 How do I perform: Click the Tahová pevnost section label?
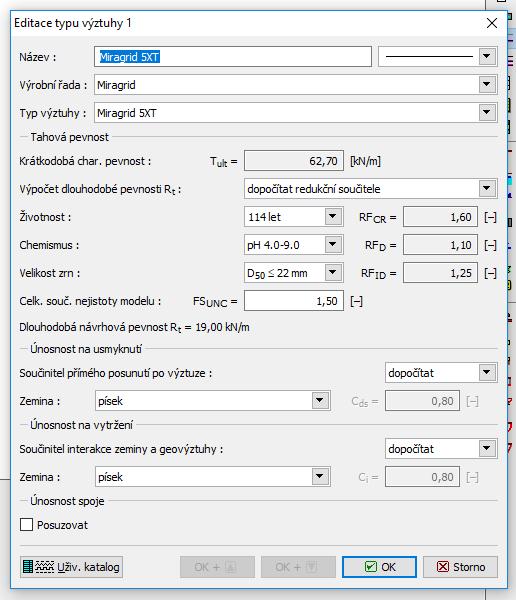point(70,137)
